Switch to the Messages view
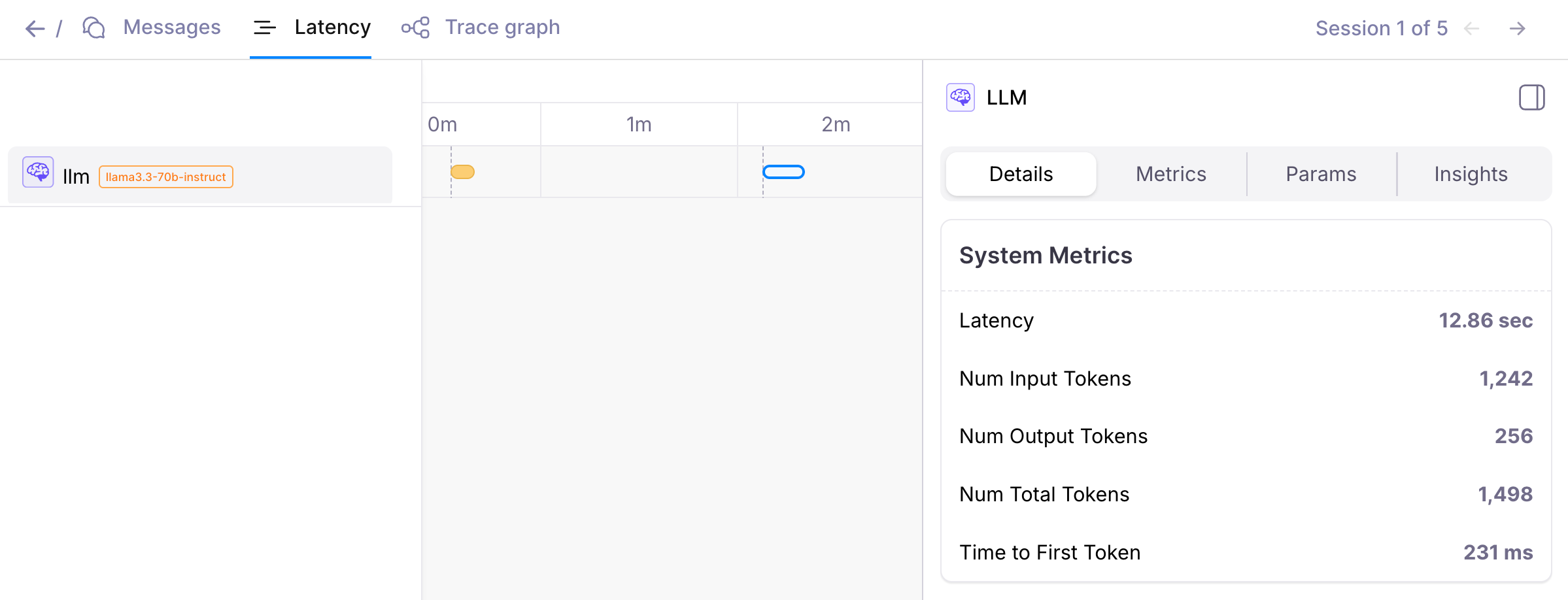 [171, 27]
